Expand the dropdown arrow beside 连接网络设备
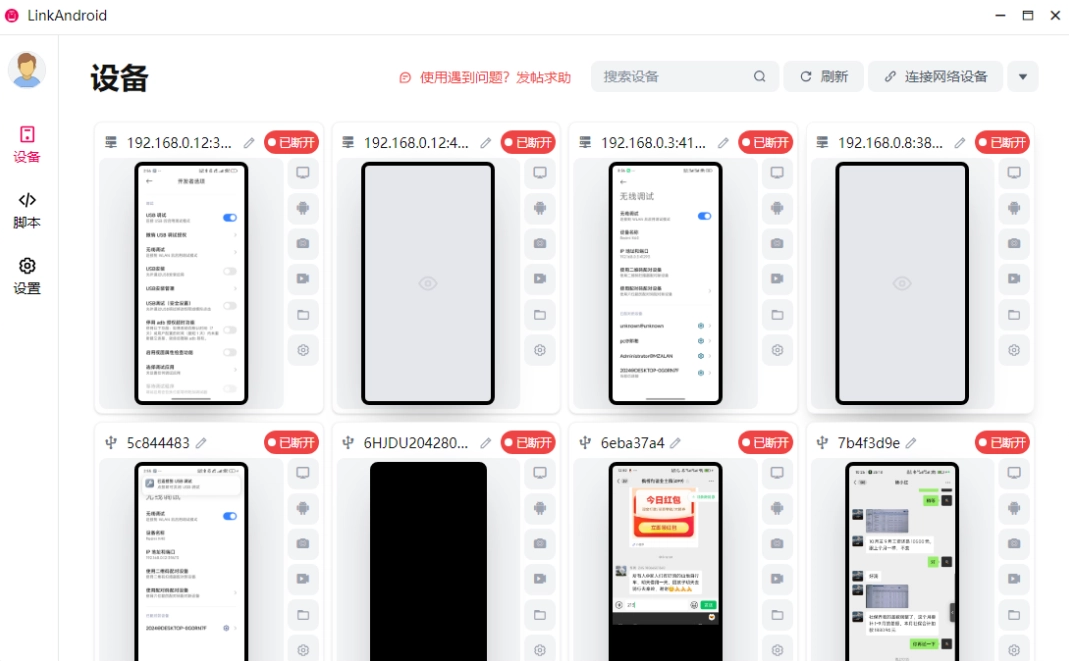The image size is (1069, 661). click(x=1022, y=77)
